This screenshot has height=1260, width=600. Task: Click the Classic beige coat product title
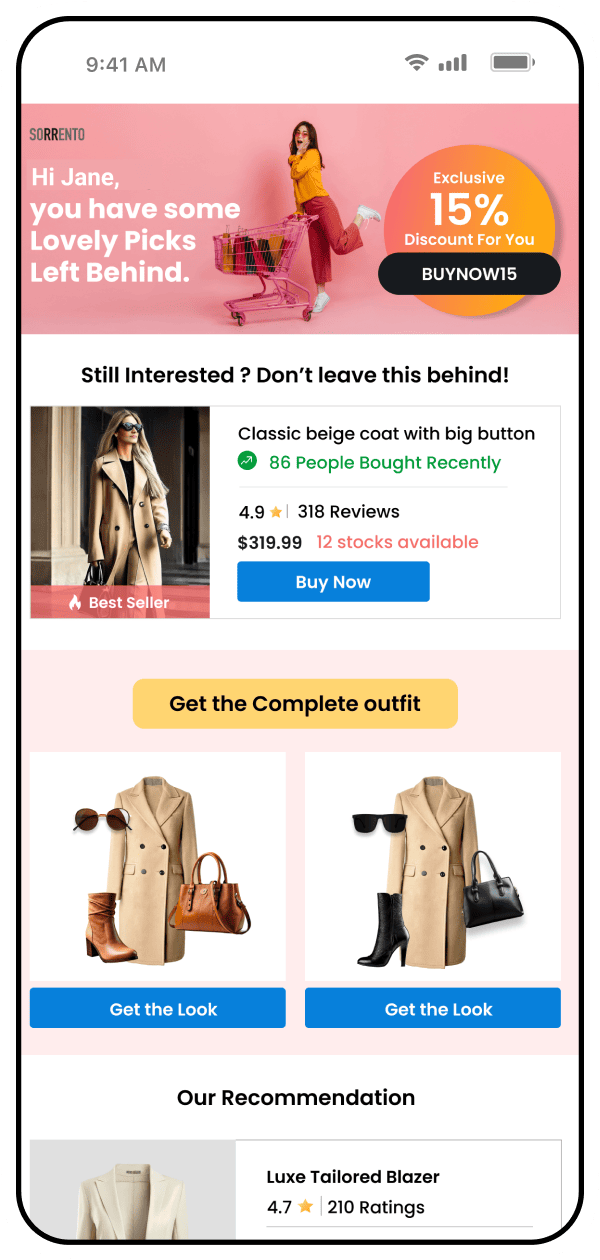[386, 434]
